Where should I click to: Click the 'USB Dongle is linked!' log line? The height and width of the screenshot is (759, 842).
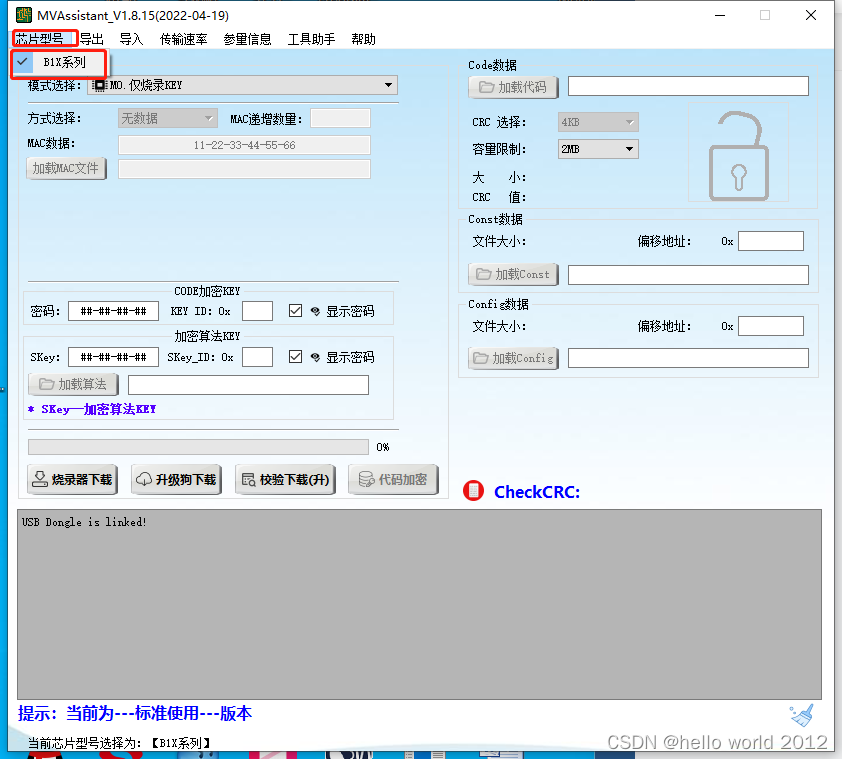(84, 522)
